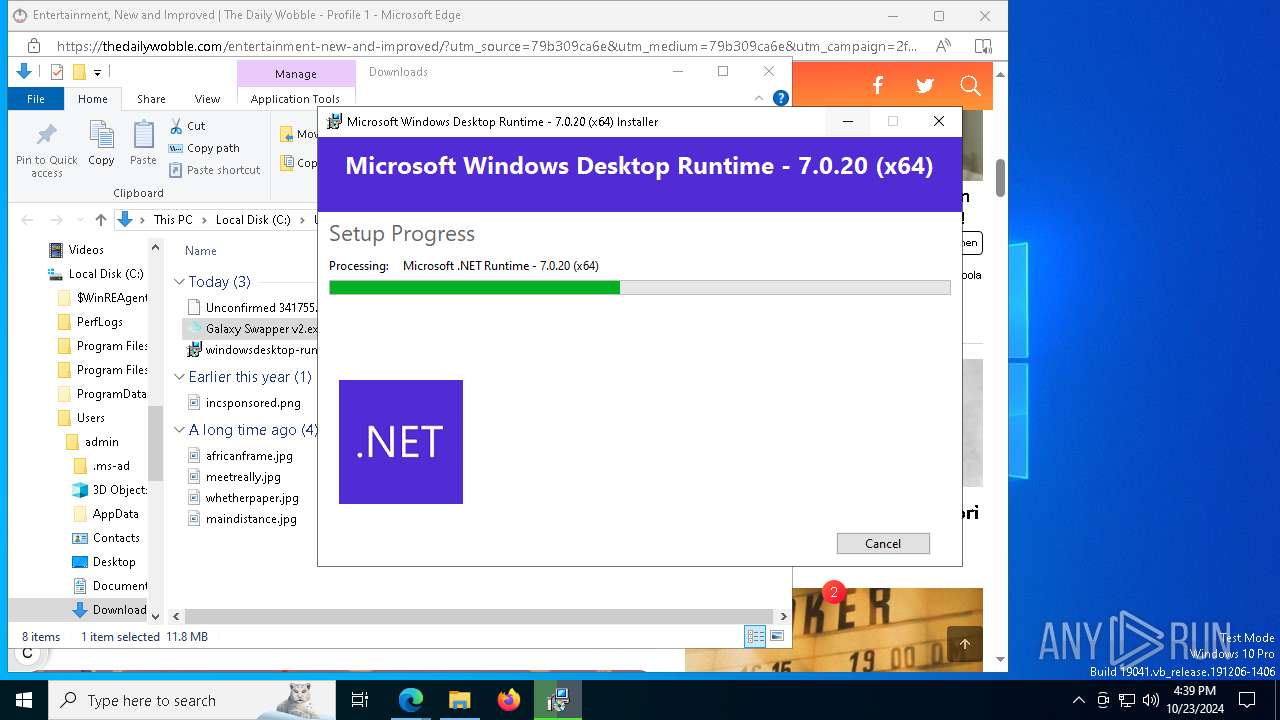Select the Galaxy Swapper v2 file
This screenshot has width=1280, height=720.
click(x=251, y=328)
